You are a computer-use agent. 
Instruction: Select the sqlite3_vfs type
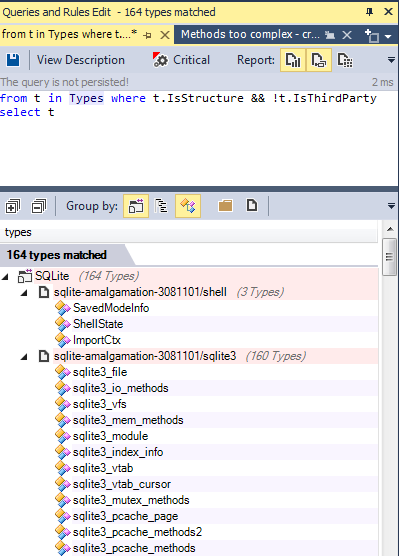100,404
